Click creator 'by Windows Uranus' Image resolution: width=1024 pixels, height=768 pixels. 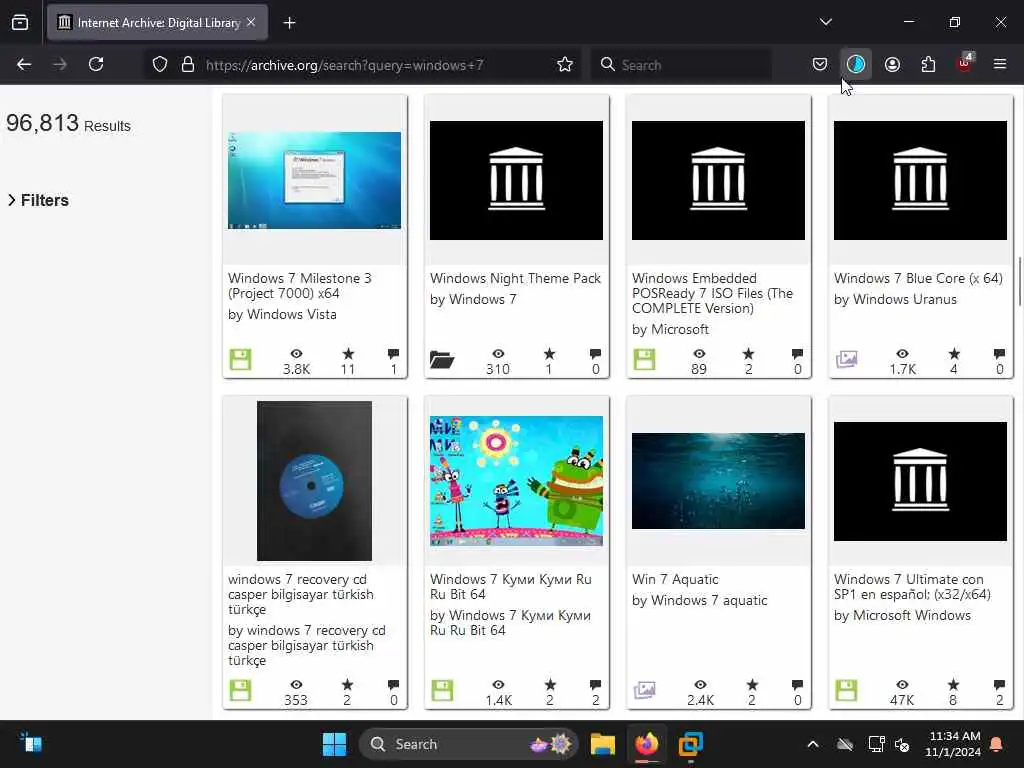point(895,299)
